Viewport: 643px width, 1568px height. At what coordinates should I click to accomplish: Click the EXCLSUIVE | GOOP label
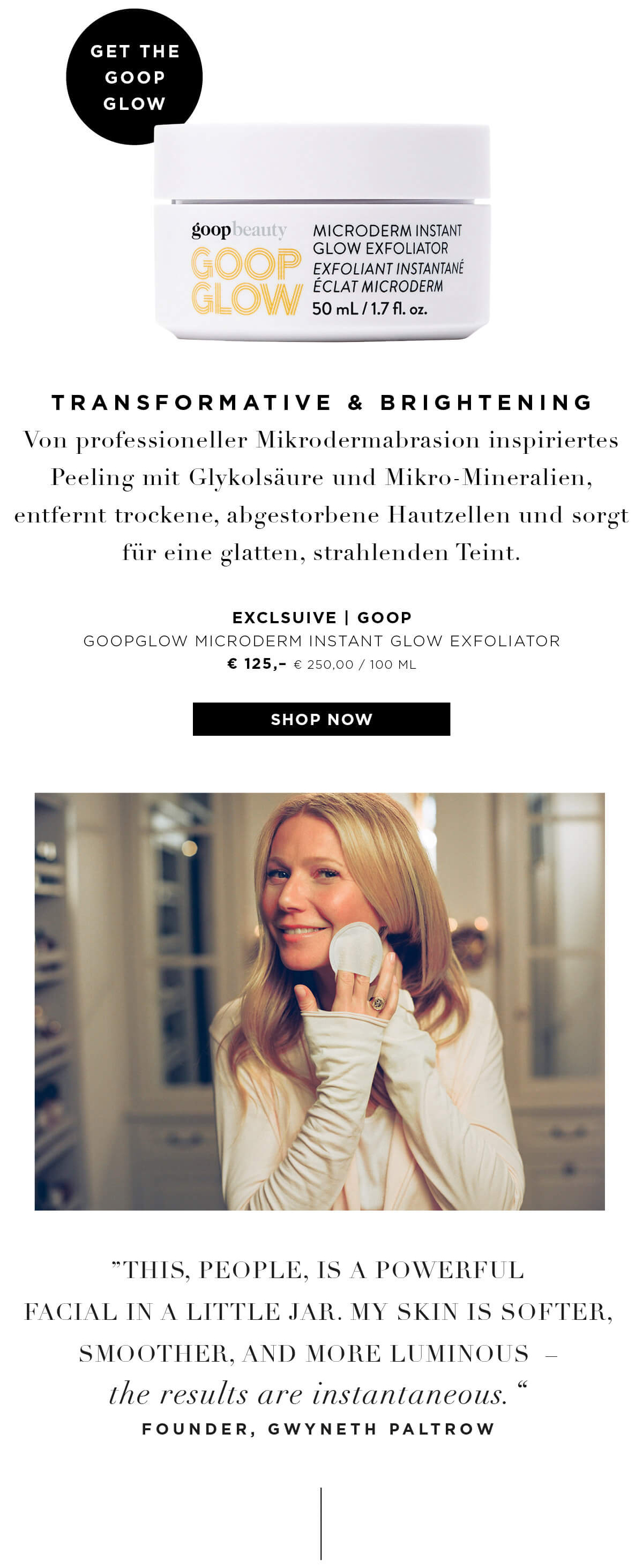click(322, 617)
